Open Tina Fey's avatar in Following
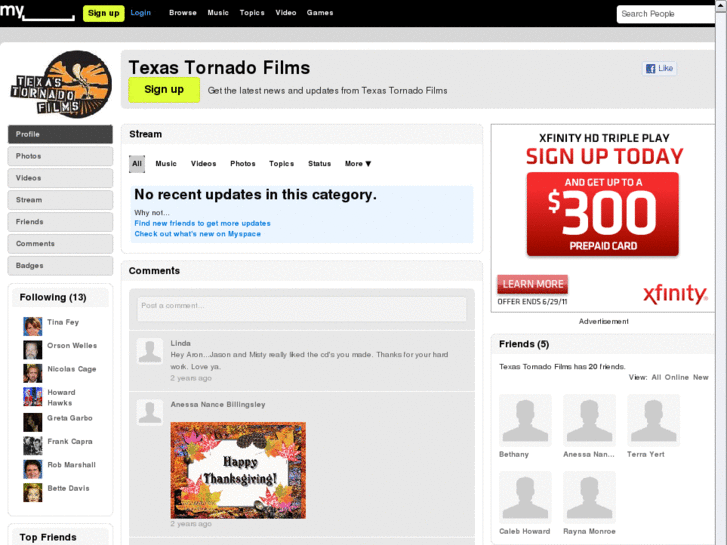 (x=32, y=327)
